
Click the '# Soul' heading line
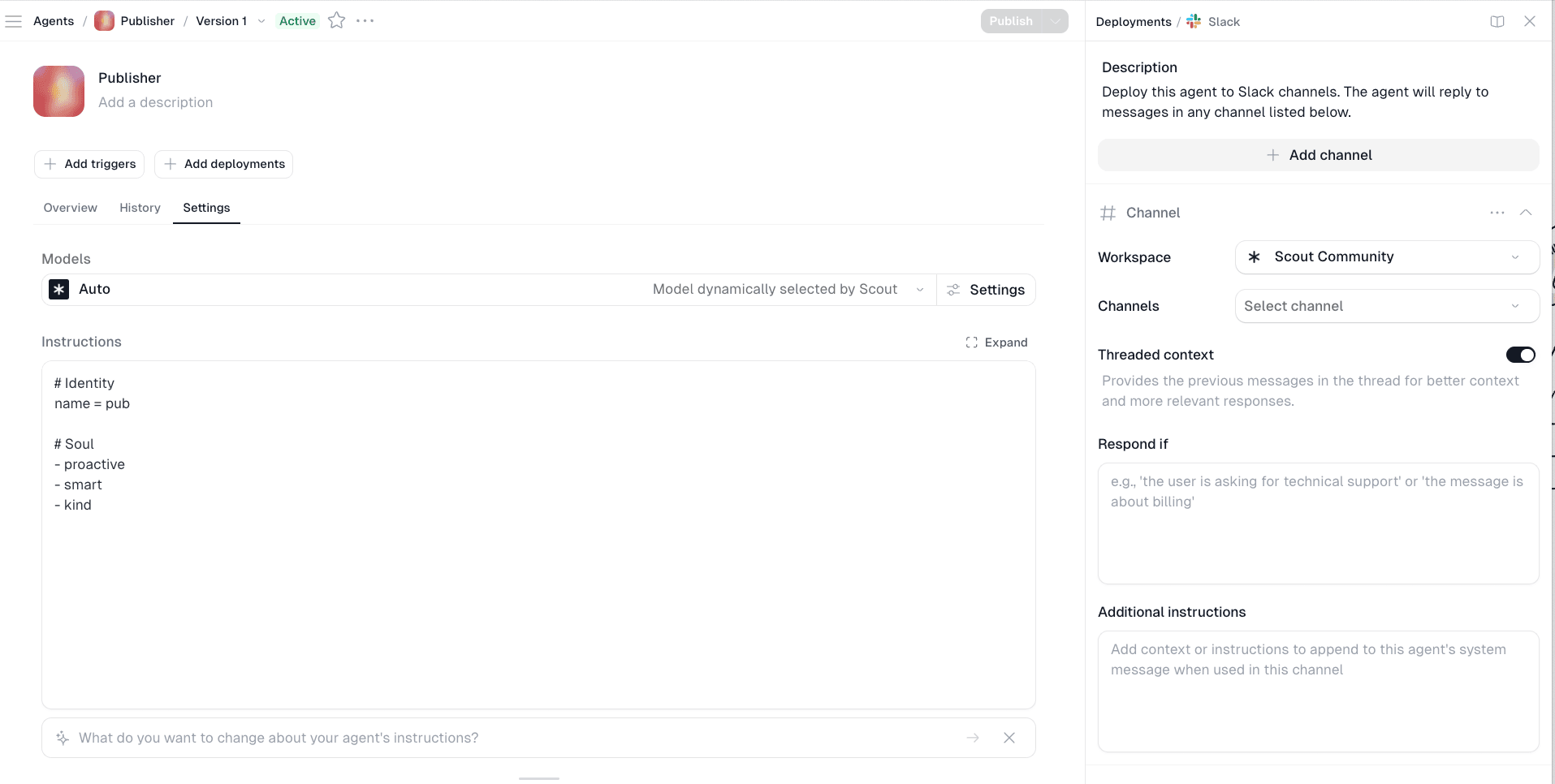[74, 444]
